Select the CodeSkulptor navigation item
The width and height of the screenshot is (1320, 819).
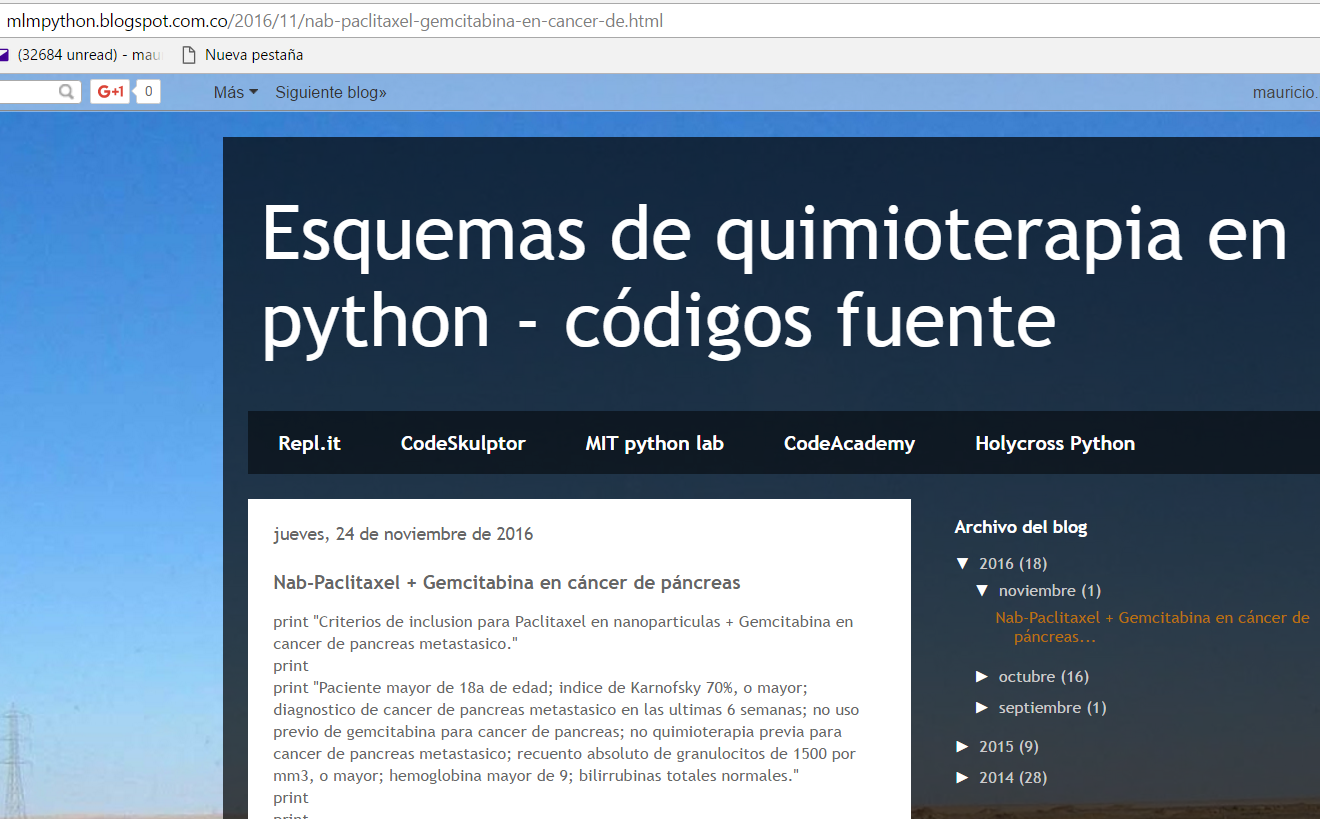point(463,443)
